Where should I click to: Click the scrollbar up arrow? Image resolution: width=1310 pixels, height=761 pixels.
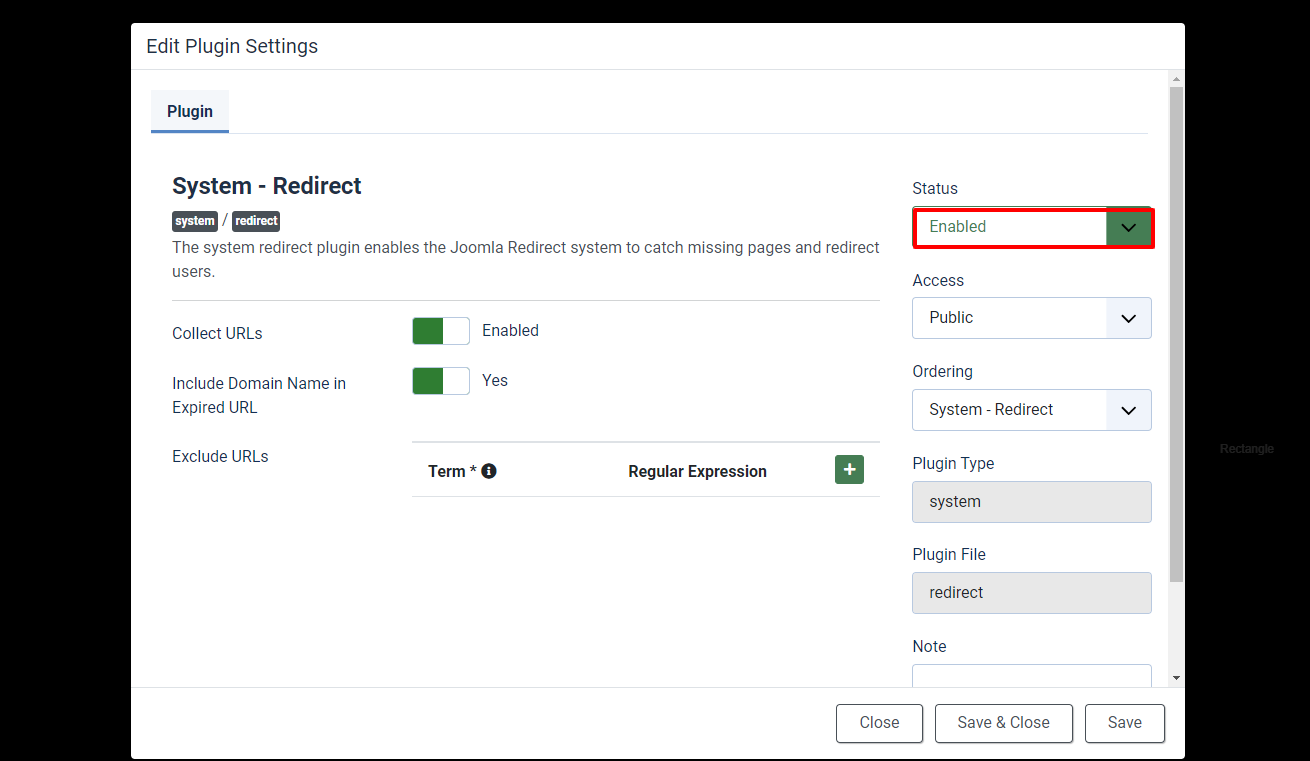1176,78
